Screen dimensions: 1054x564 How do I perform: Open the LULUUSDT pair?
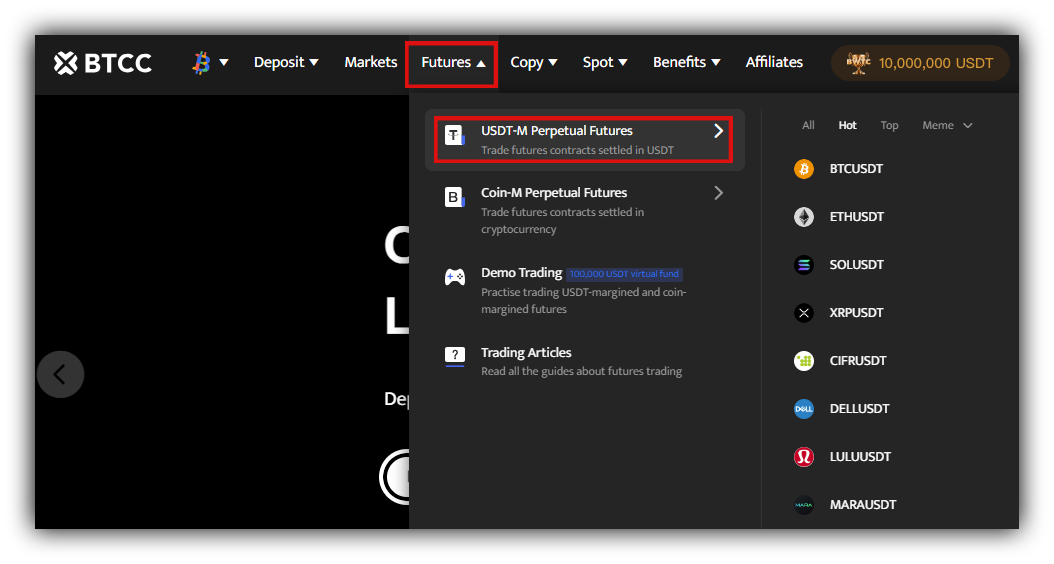tap(860, 456)
